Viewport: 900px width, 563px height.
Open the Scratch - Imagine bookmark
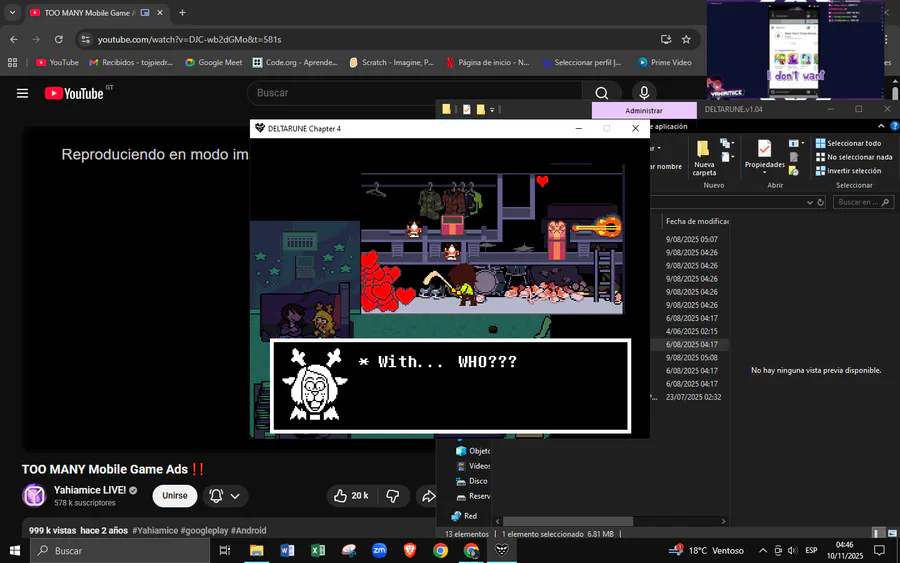[391, 63]
